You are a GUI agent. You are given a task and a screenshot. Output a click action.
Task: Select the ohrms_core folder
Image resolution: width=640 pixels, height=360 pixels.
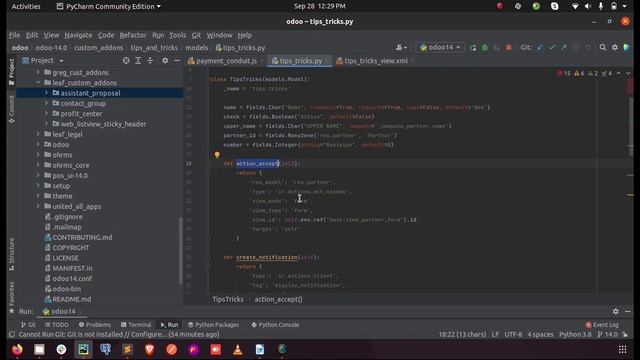pyautogui.click(x=70, y=165)
